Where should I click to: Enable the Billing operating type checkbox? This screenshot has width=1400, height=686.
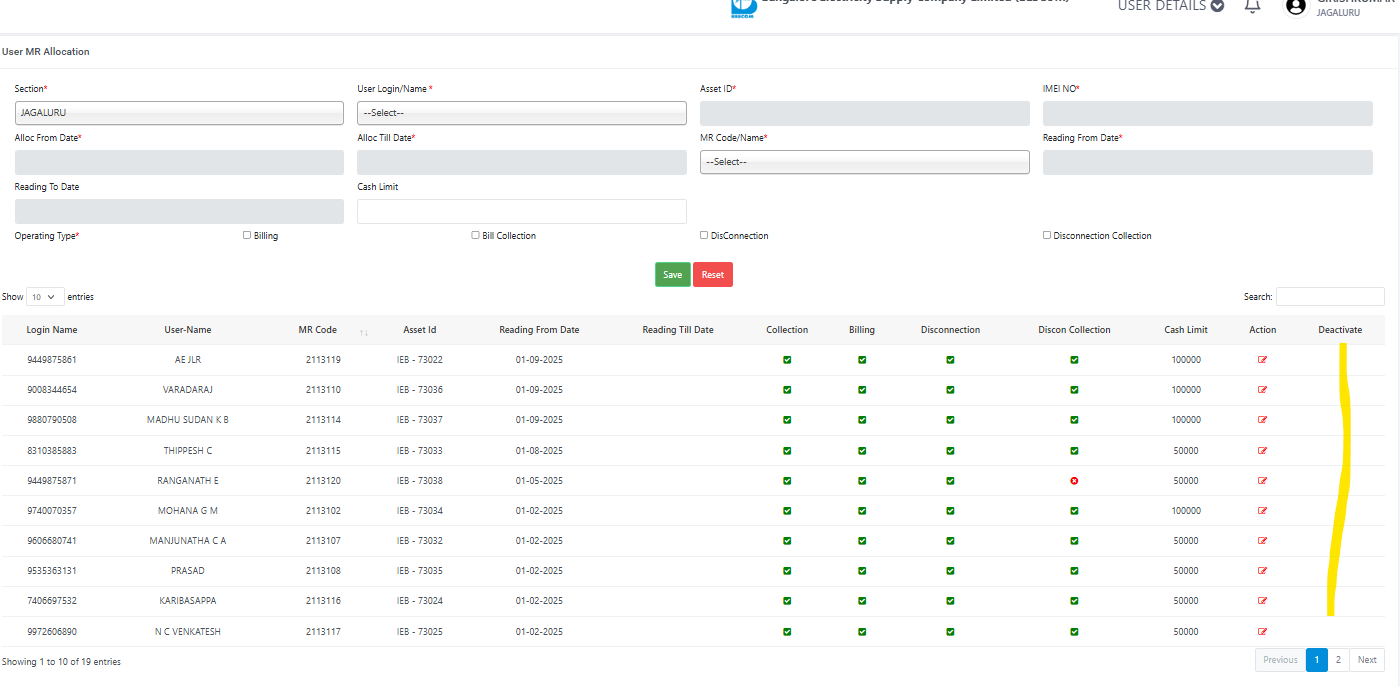(x=247, y=235)
